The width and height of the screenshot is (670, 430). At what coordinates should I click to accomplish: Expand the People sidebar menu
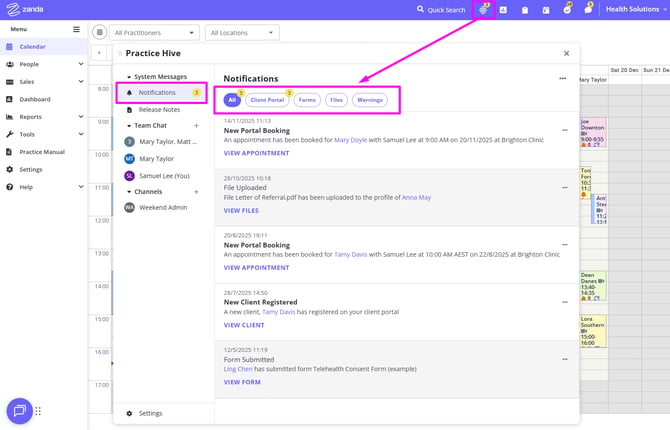click(x=43, y=64)
